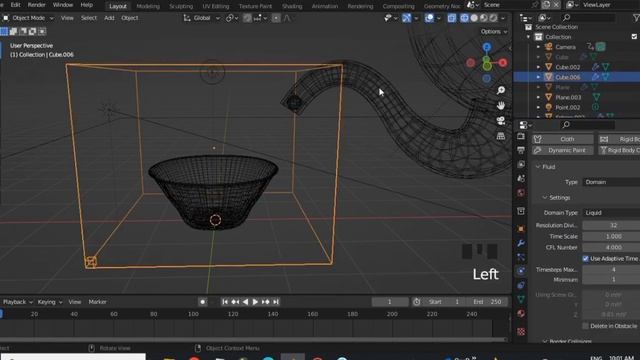The width and height of the screenshot is (640, 360).
Task: Open Global transform orientation dropdown
Action: pyautogui.click(x=202, y=18)
